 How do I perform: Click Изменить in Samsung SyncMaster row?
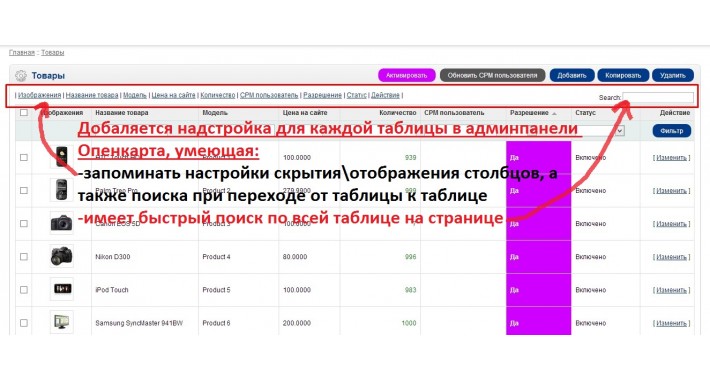672,323
